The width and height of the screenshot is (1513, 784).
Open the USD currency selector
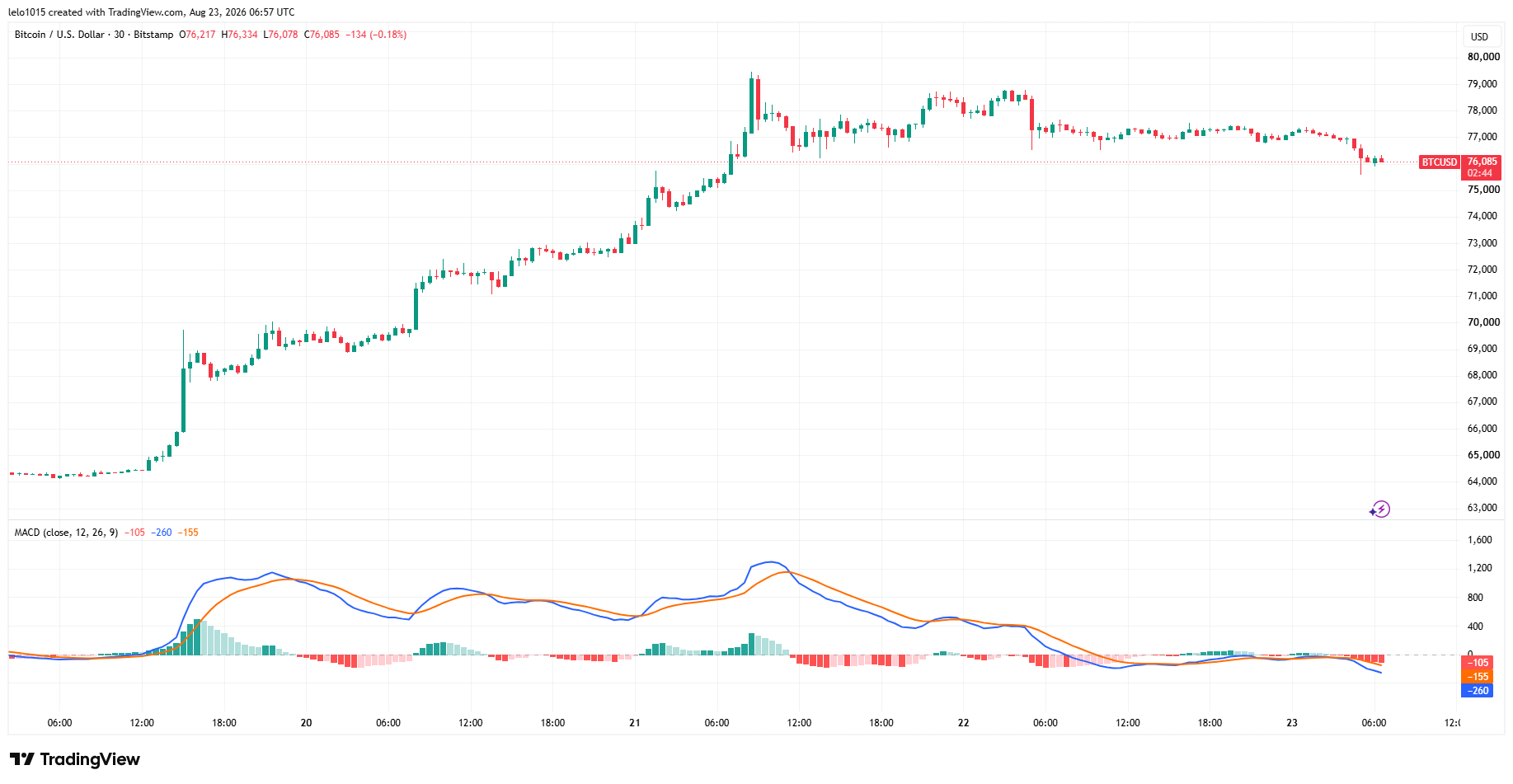coord(1479,36)
